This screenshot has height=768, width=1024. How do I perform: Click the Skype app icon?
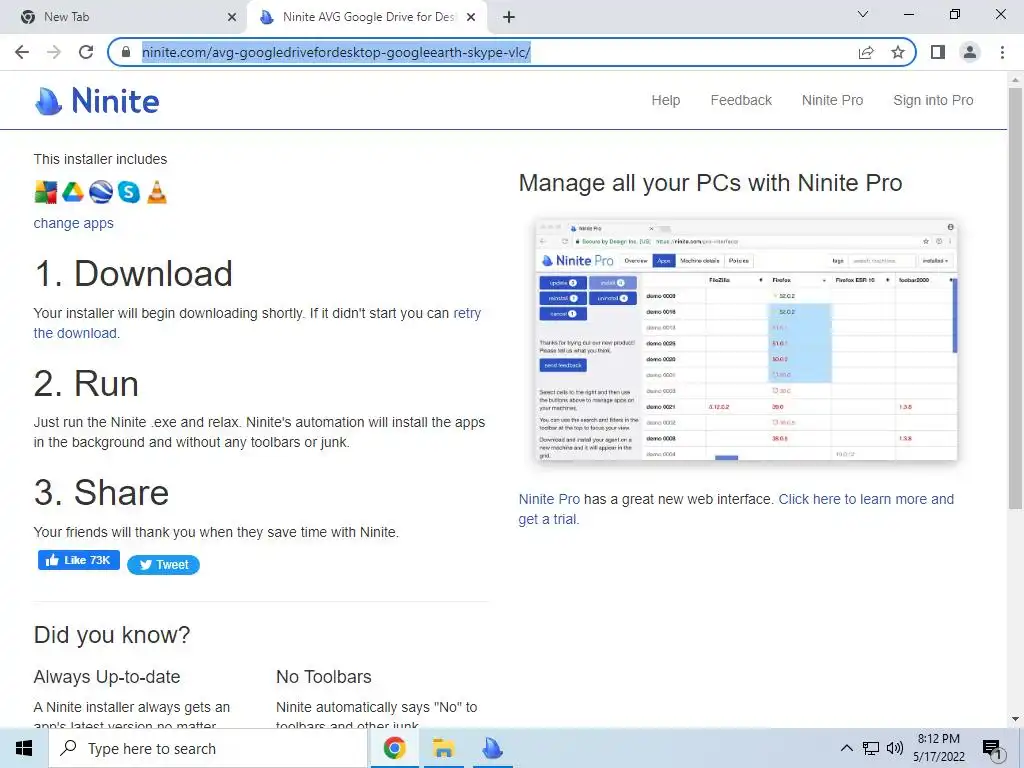tap(129, 192)
